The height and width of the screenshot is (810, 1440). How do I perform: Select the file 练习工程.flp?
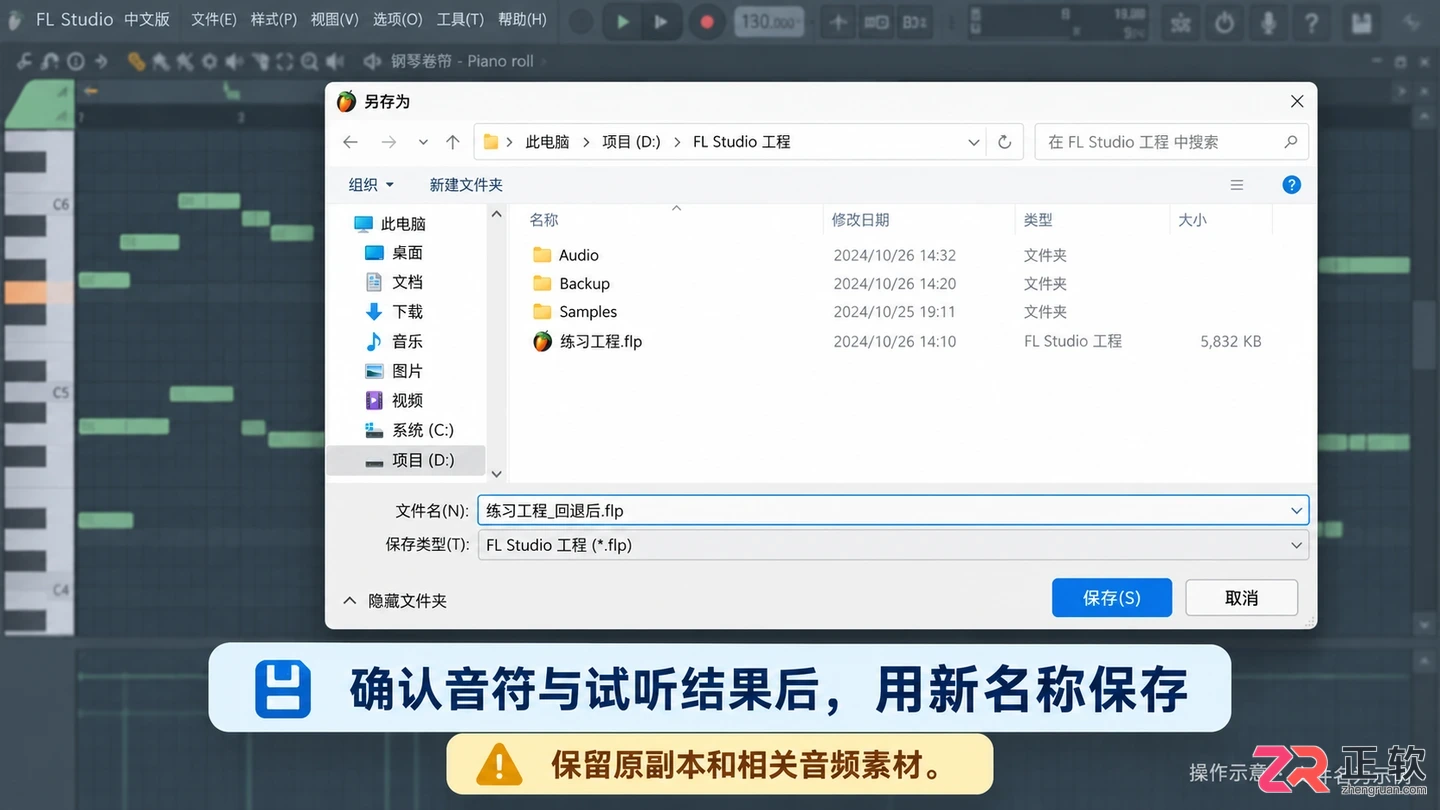(x=600, y=341)
